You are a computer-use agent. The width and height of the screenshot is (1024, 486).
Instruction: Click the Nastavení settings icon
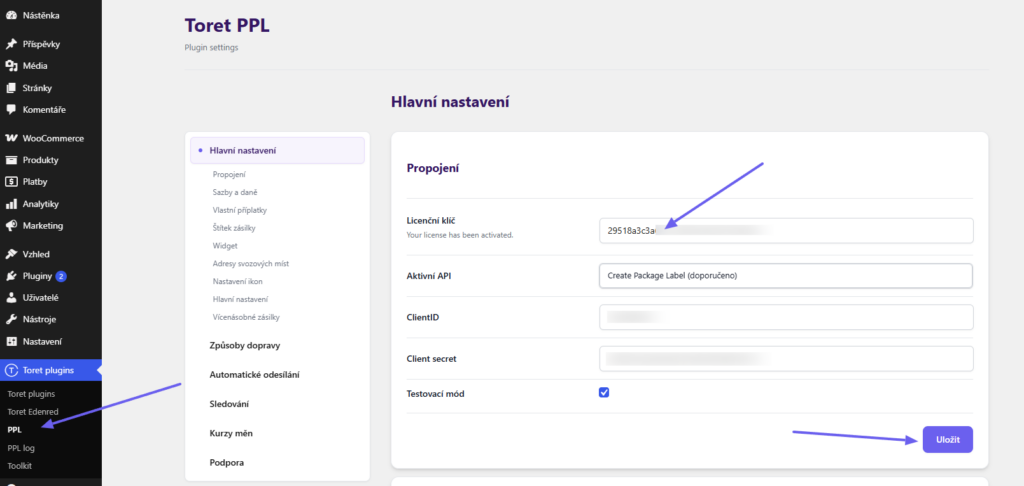point(10,342)
